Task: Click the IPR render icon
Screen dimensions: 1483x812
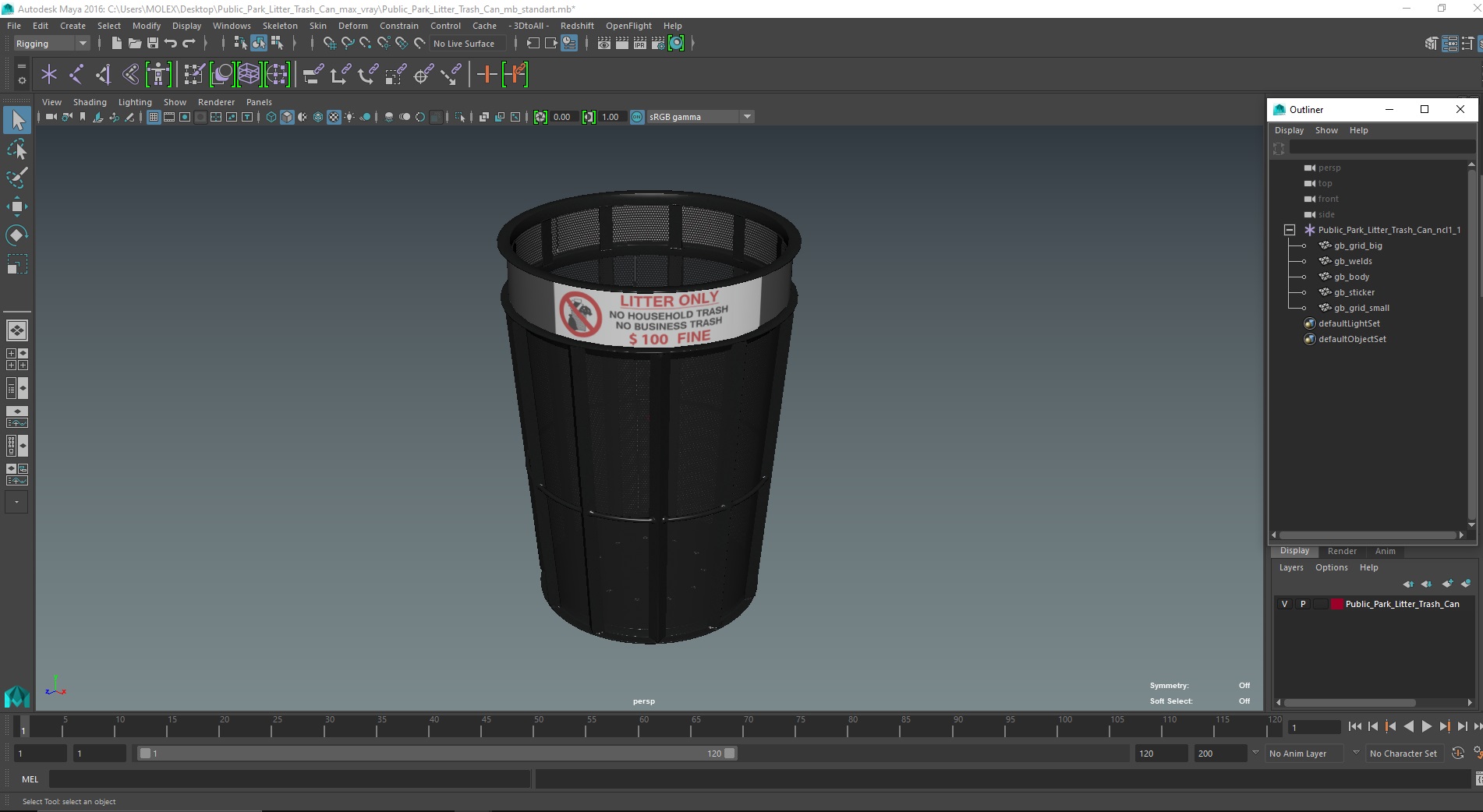Action: click(x=640, y=44)
